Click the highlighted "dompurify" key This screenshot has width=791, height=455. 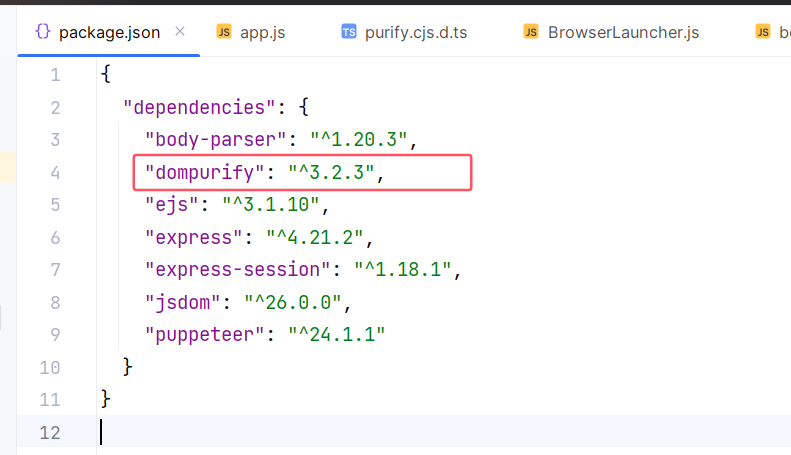point(204,173)
